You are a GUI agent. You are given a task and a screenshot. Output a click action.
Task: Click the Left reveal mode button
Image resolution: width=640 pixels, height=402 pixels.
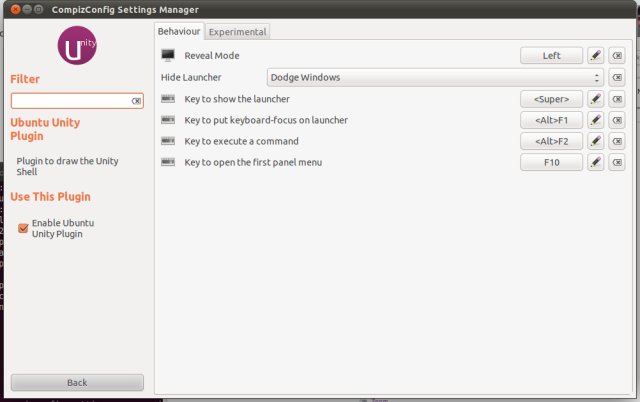(x=551, y=56)
